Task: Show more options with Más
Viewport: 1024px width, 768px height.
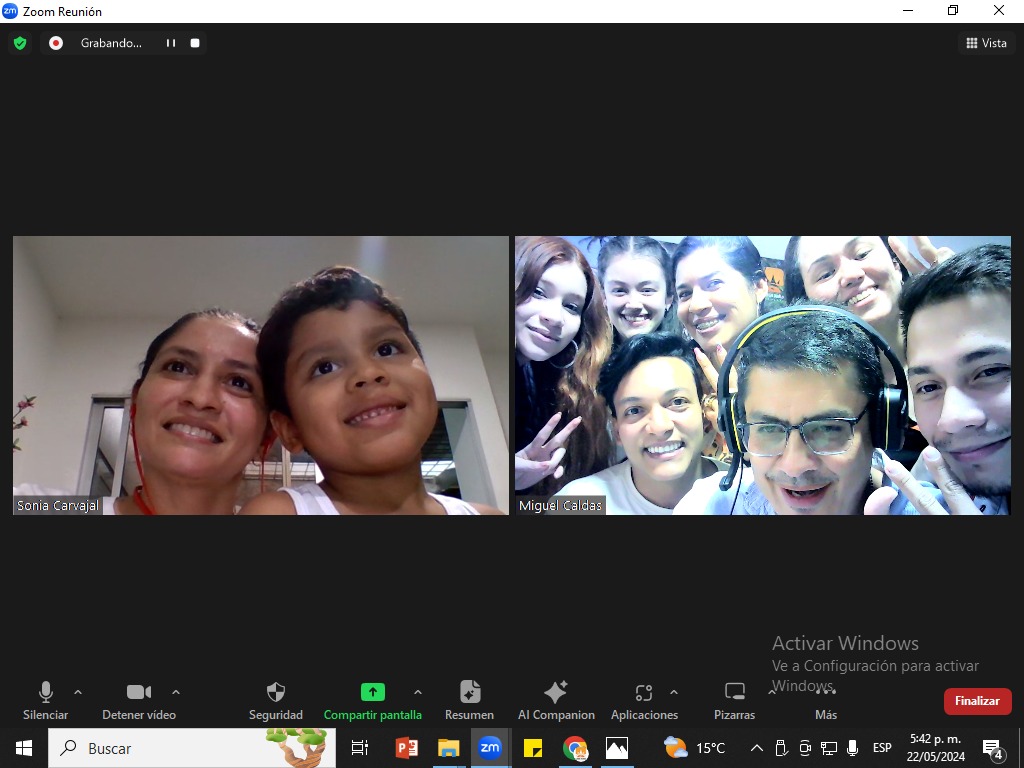Action: [826, 700]
